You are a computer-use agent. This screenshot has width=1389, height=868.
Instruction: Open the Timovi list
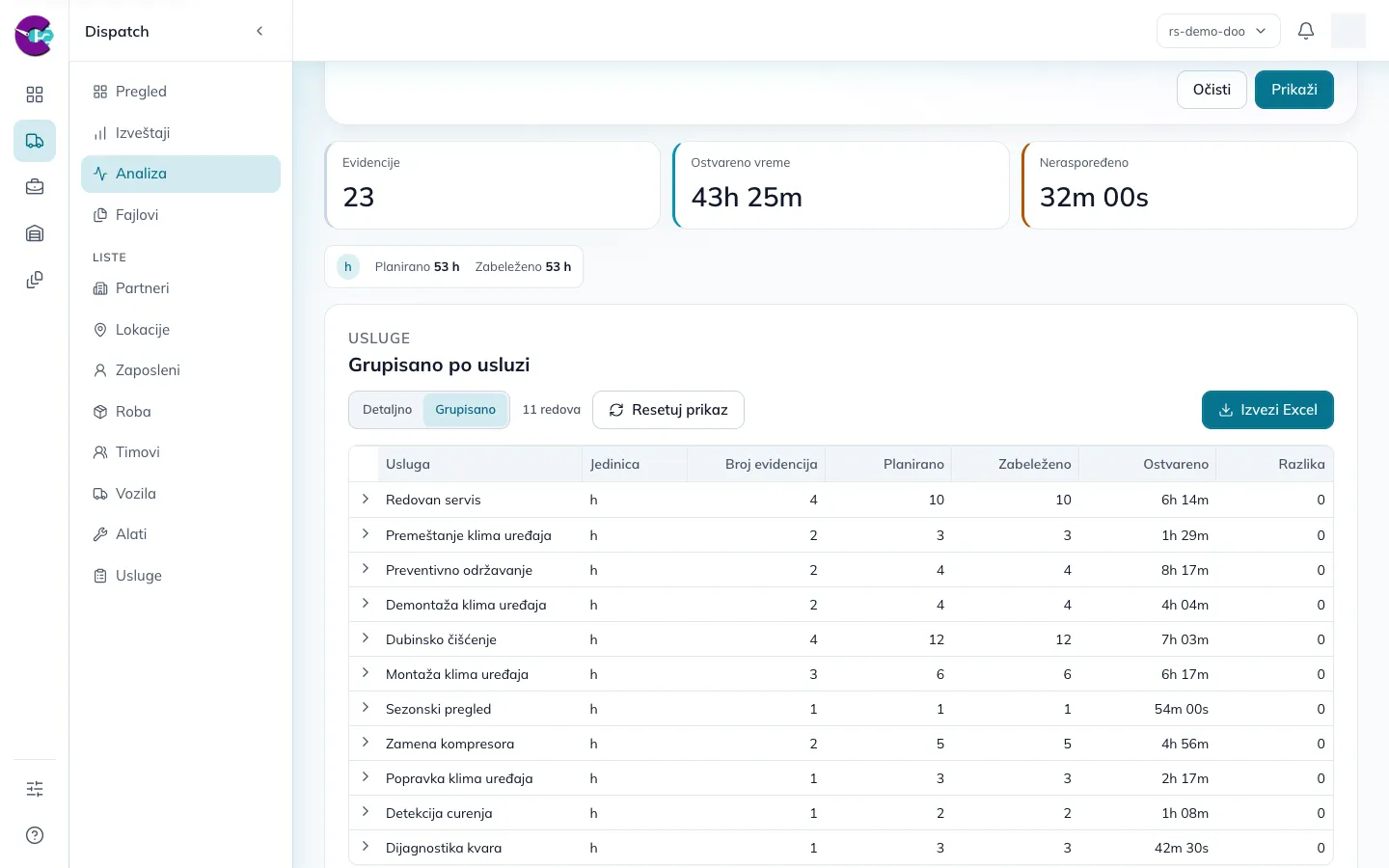point(180,452)
